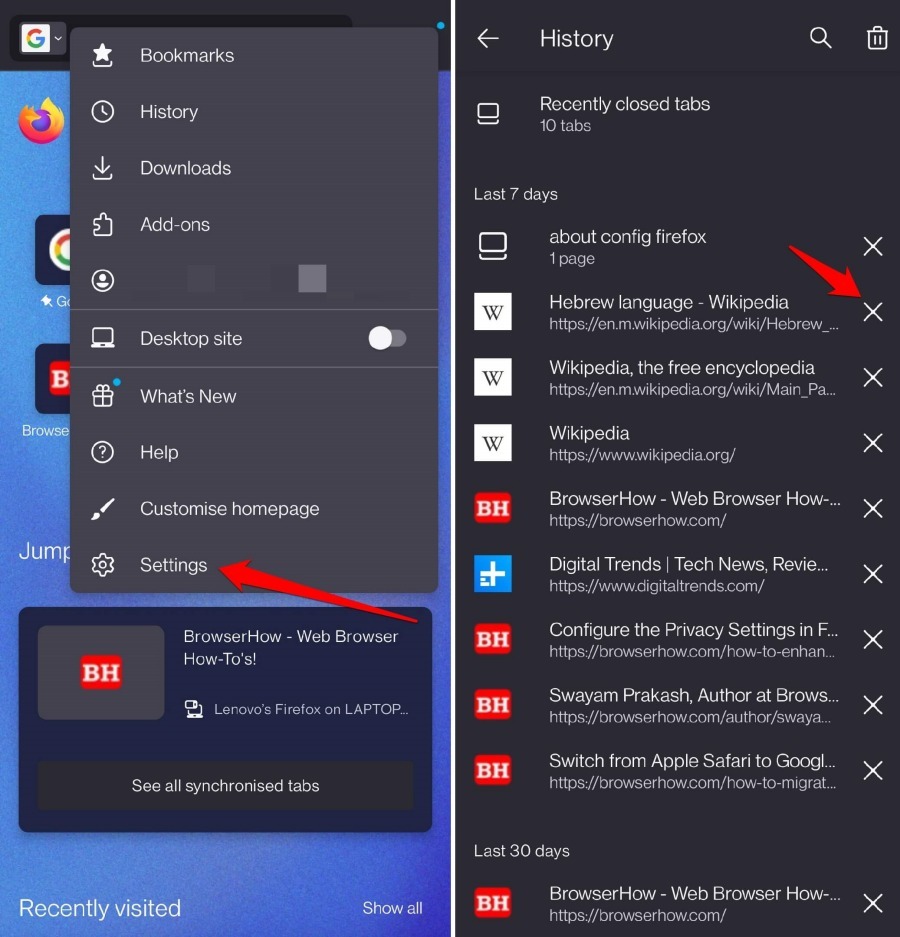The height and width of the screenshot is (937, 900).
Task: Open the delete history trash icon
Action: [877, 38]
